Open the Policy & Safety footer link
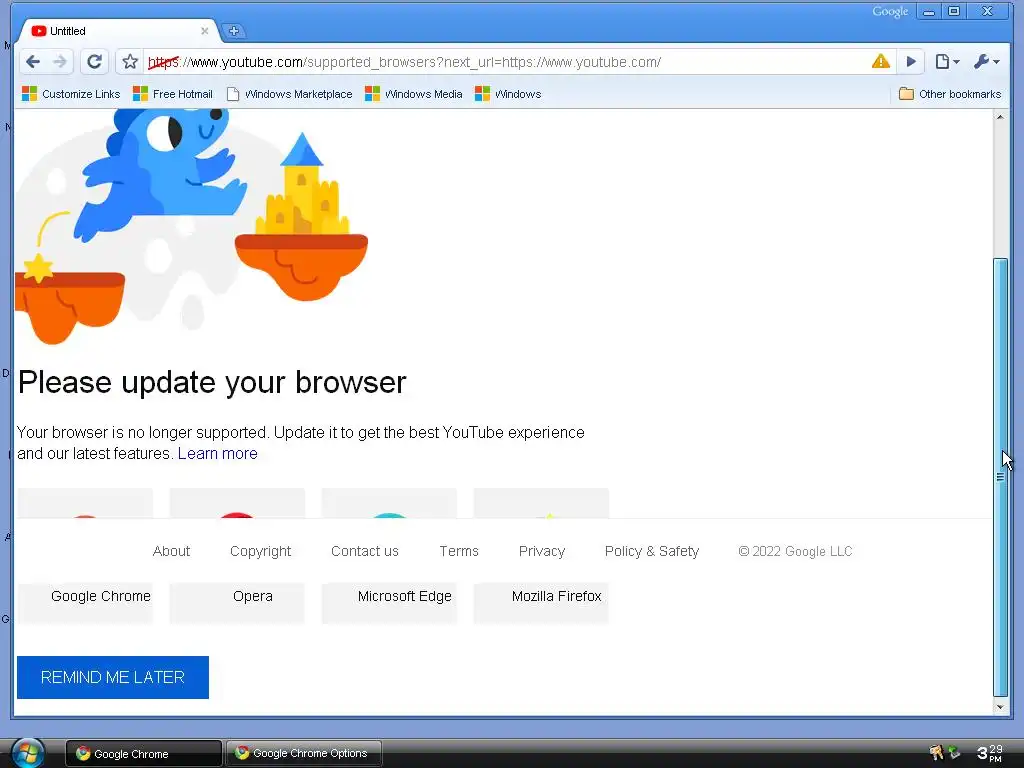The height and width of the screenshot is (768, 1024). (x=652, y=551)
